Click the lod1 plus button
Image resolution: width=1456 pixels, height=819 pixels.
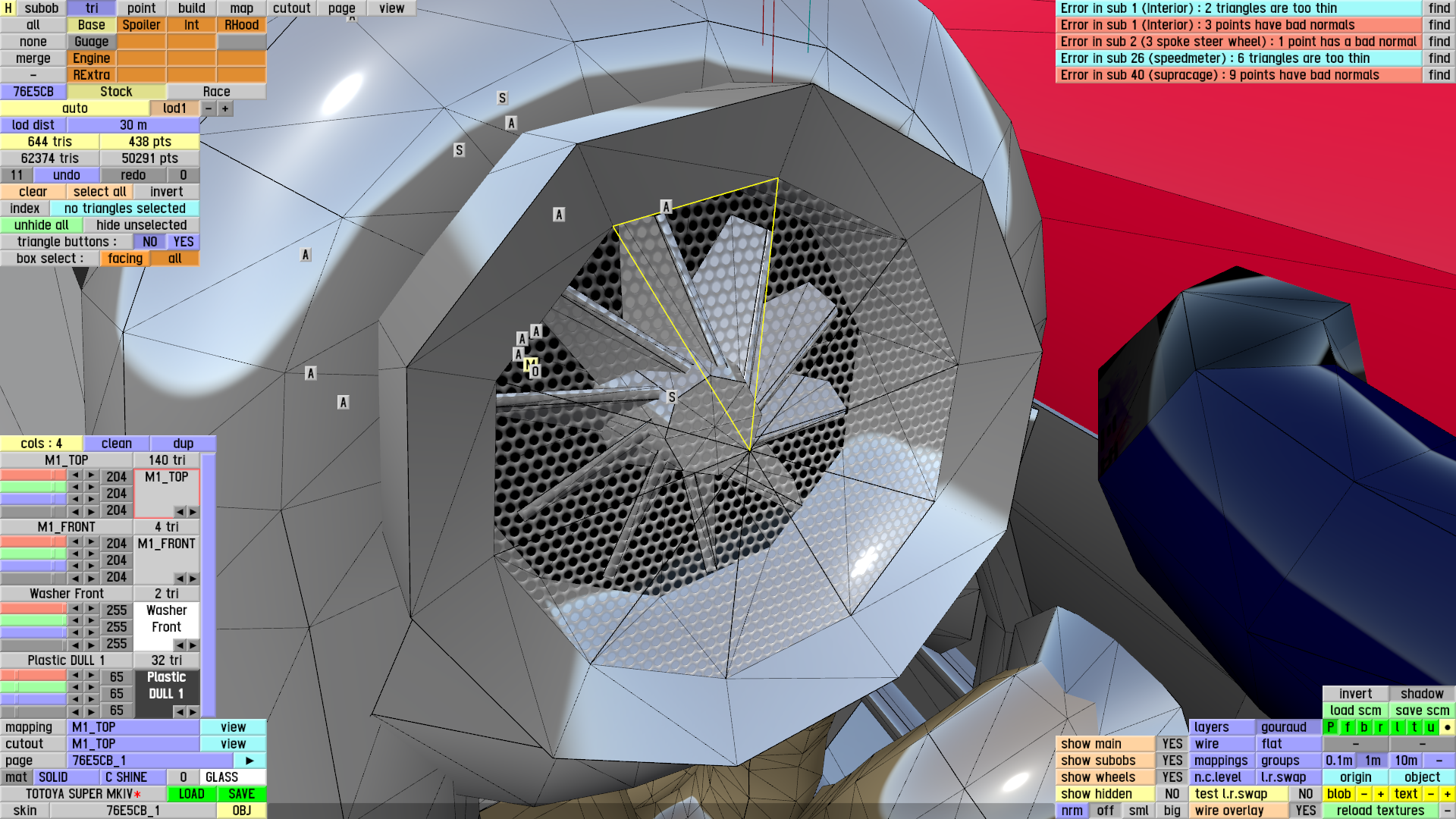pyautogui.click(x=225, y=108)
